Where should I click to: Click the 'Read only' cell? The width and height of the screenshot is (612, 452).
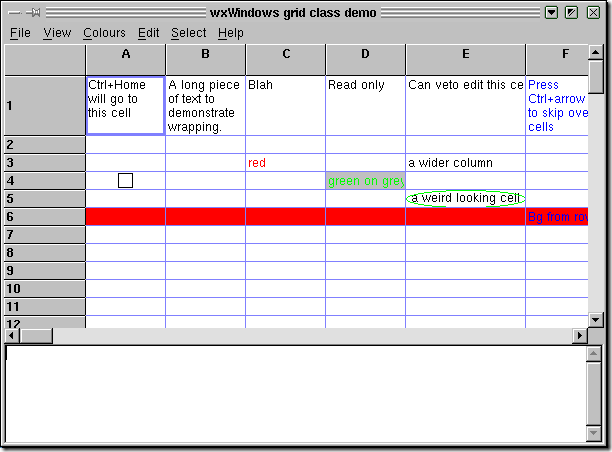pyautogui.click(x=366, y=106)
